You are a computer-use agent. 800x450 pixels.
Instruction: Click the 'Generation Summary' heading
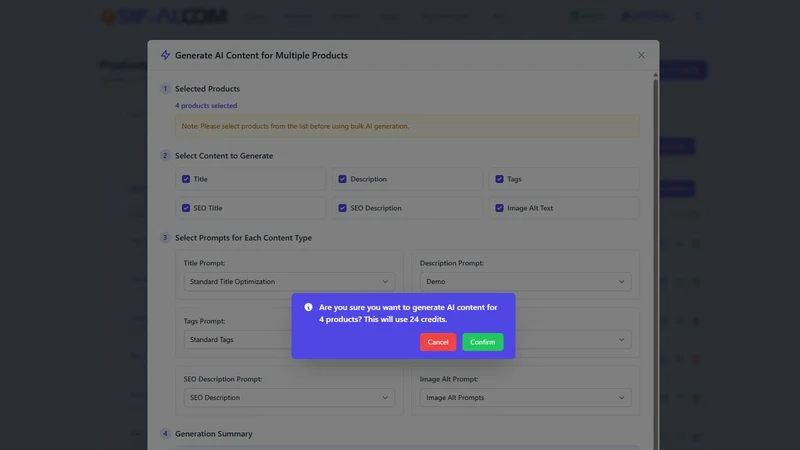click(214, 434)
